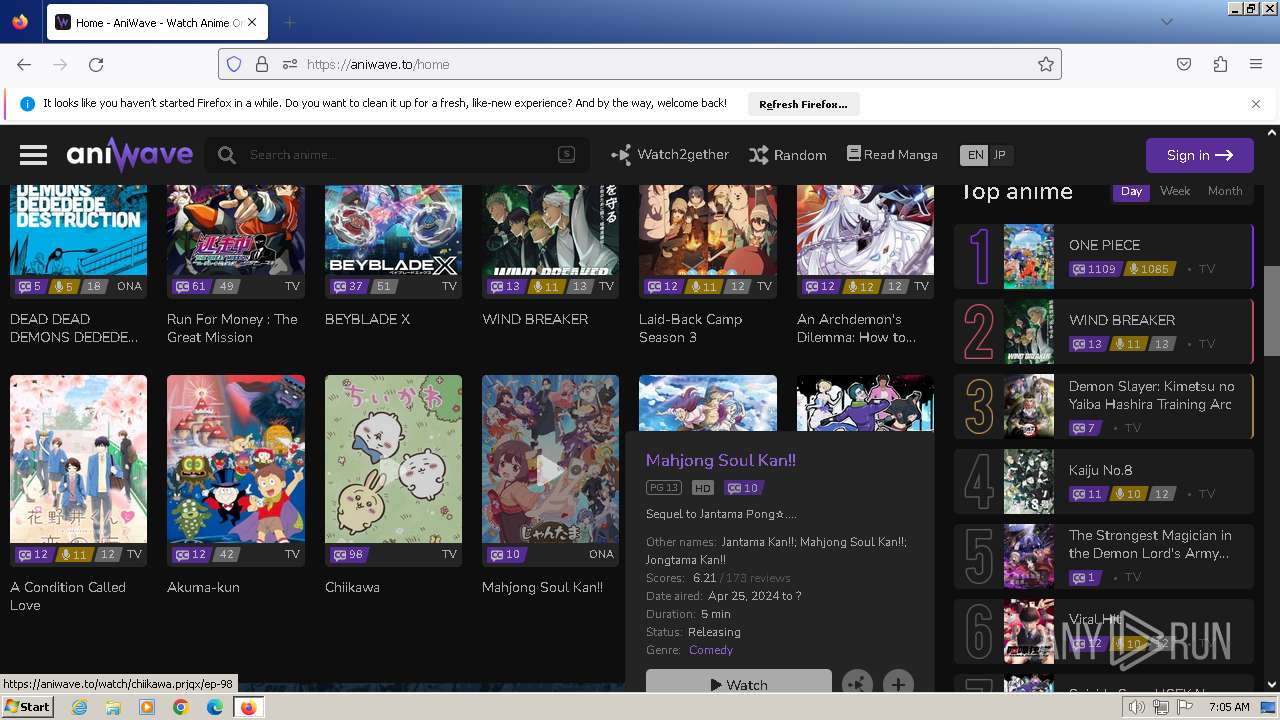Click the Comedy genre link
Image resolution: width=1280 pixels, height=720 pixels.
711,650
